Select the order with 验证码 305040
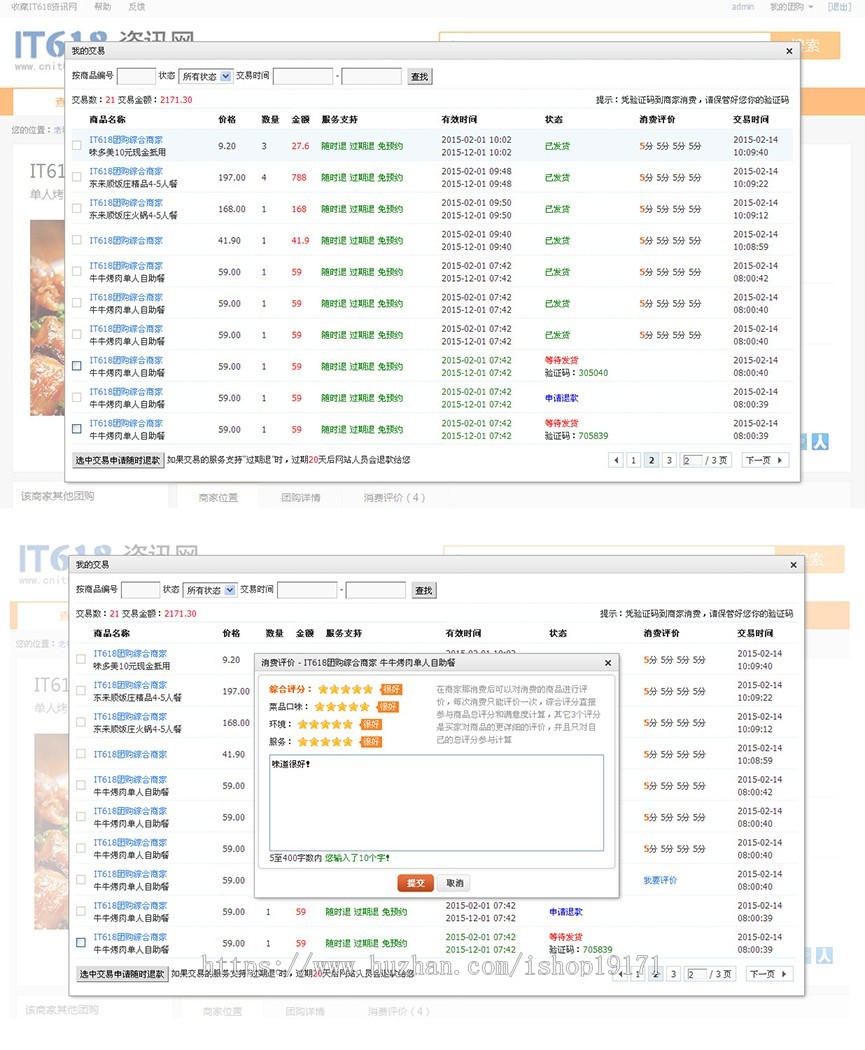Viewport: 865px width, 1050px height. 77,366
